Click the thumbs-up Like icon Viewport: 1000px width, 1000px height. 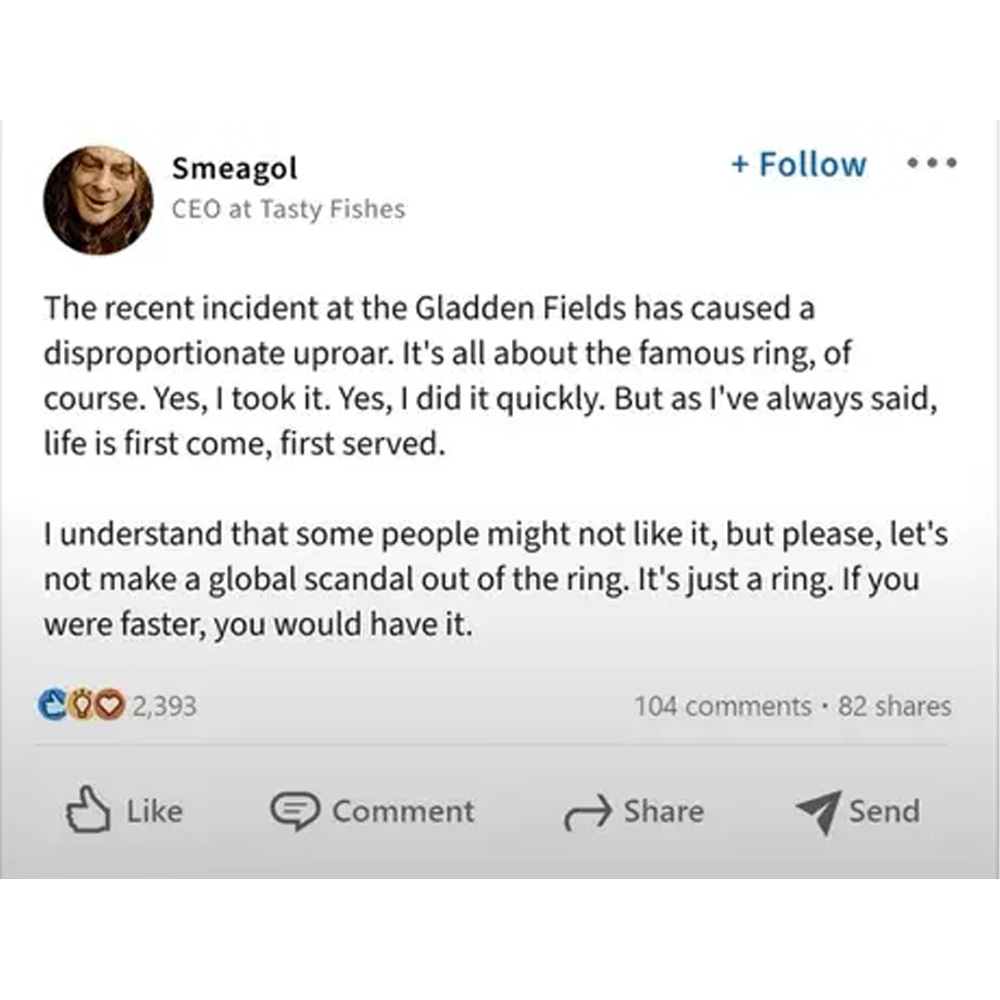[x=88, y=811]
